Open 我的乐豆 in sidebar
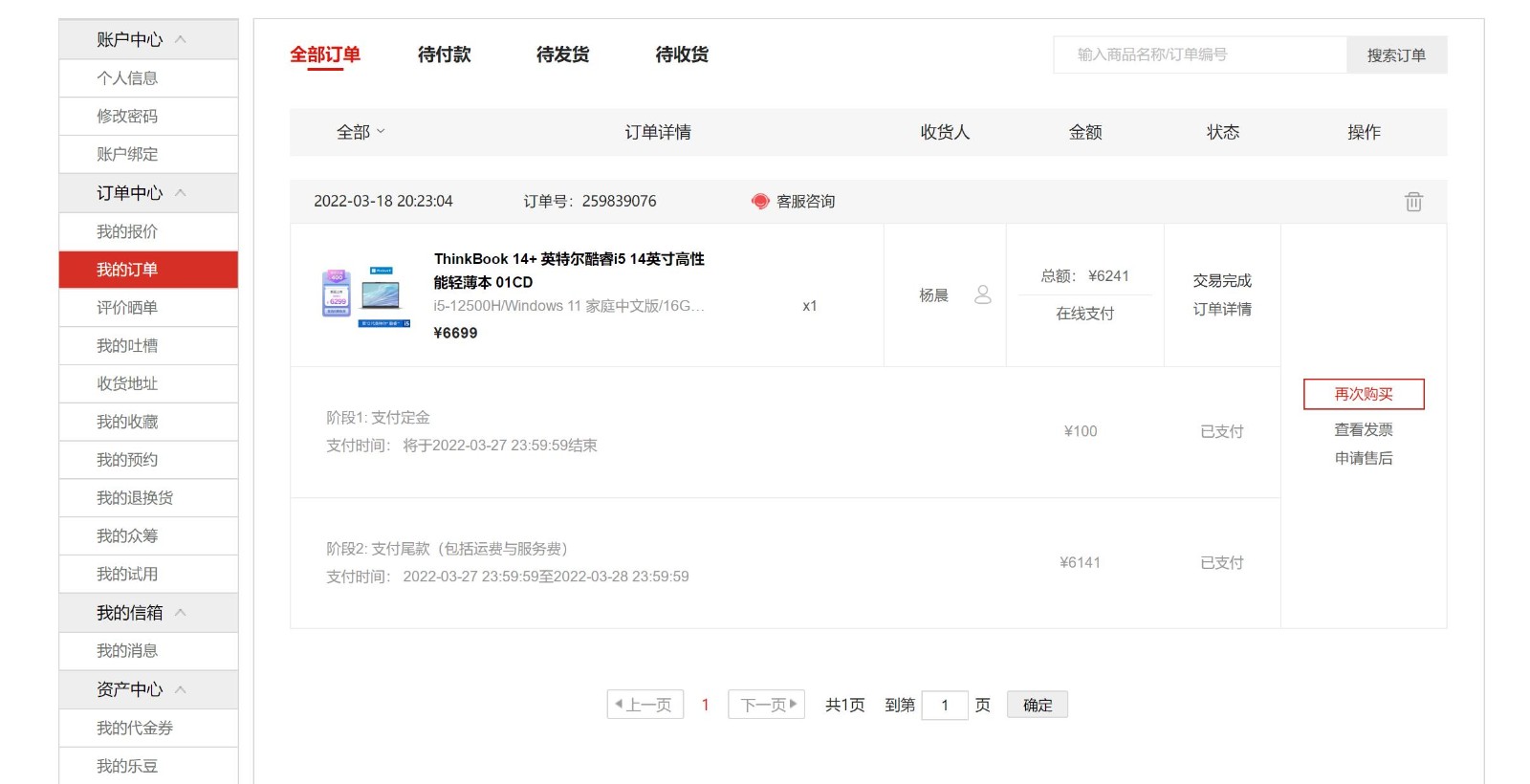 point(148,766)
